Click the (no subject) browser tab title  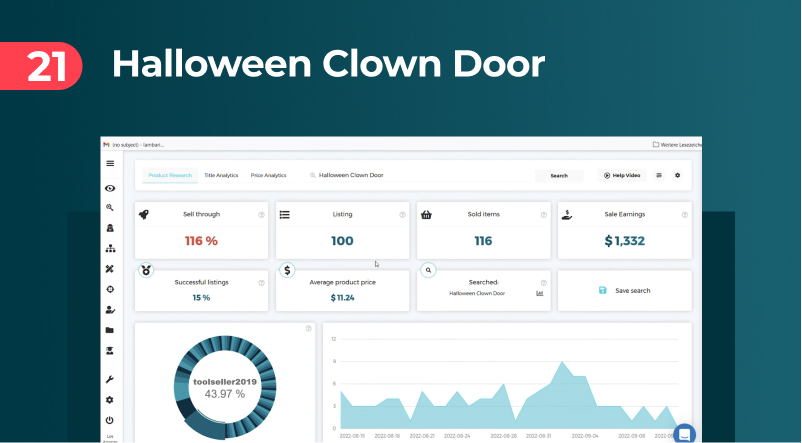click(x=139, y=145)
